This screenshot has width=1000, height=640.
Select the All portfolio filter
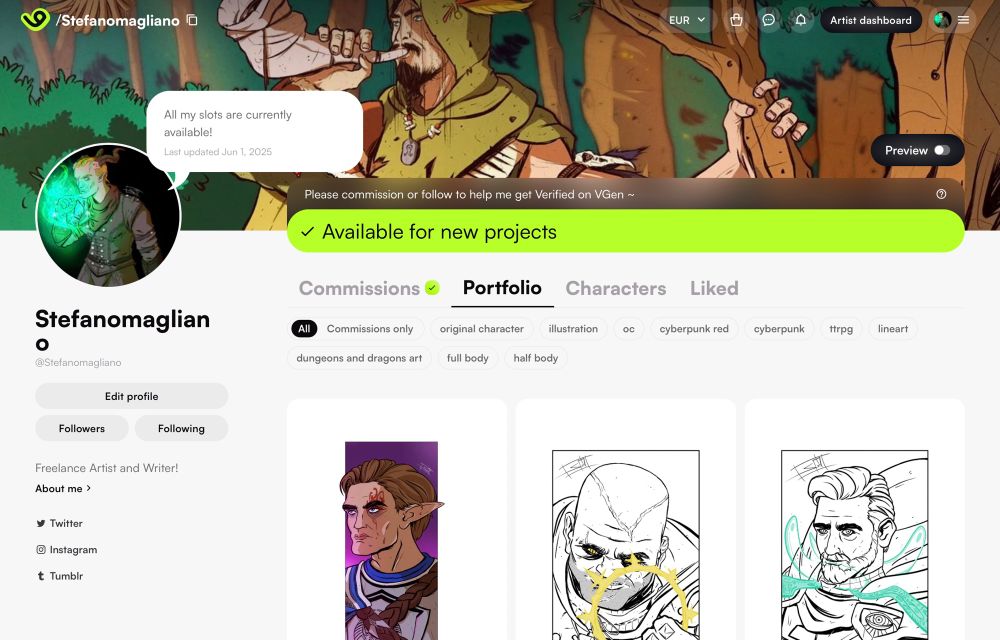[304, 329]
